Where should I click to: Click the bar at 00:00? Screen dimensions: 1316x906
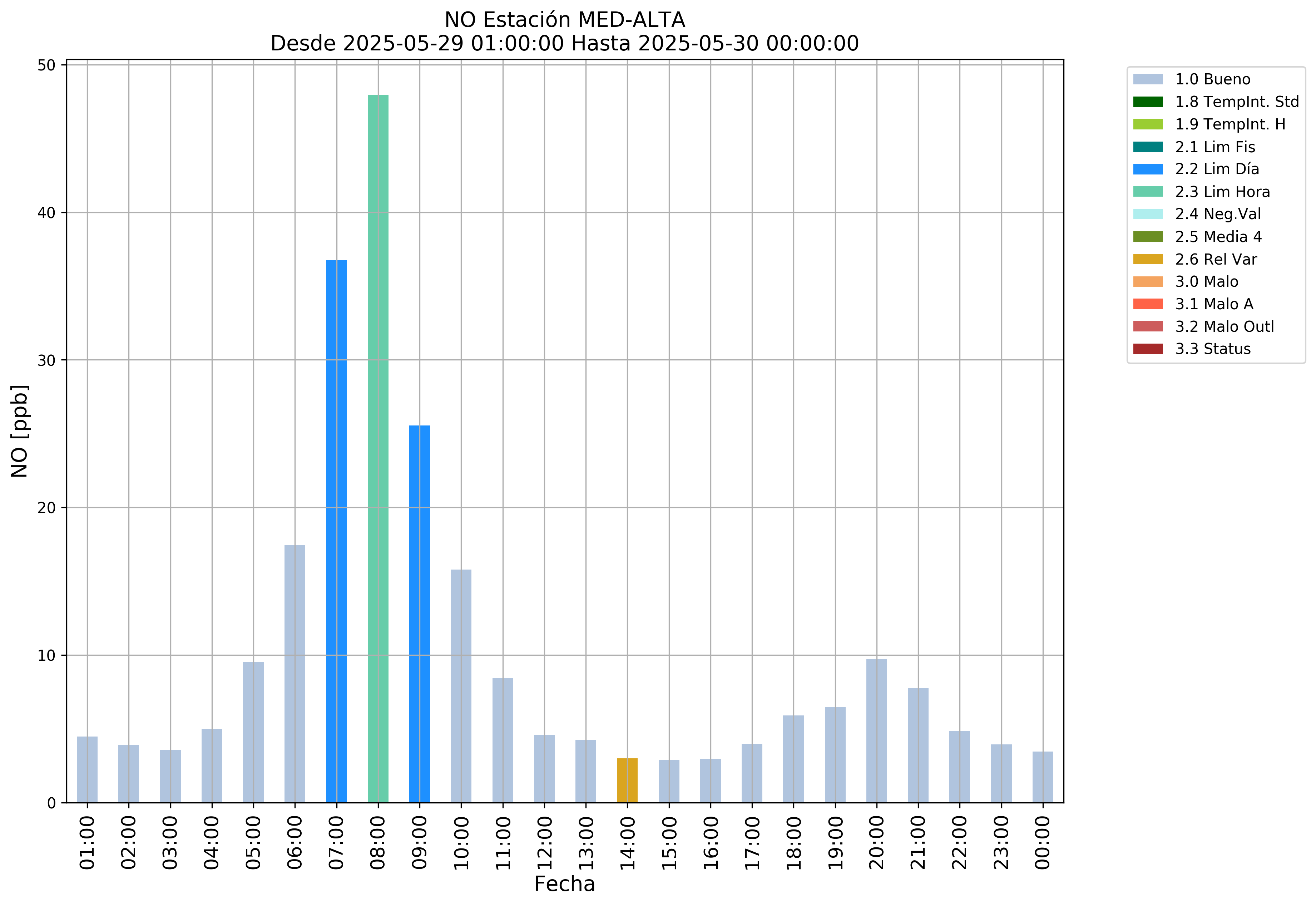1043,777
